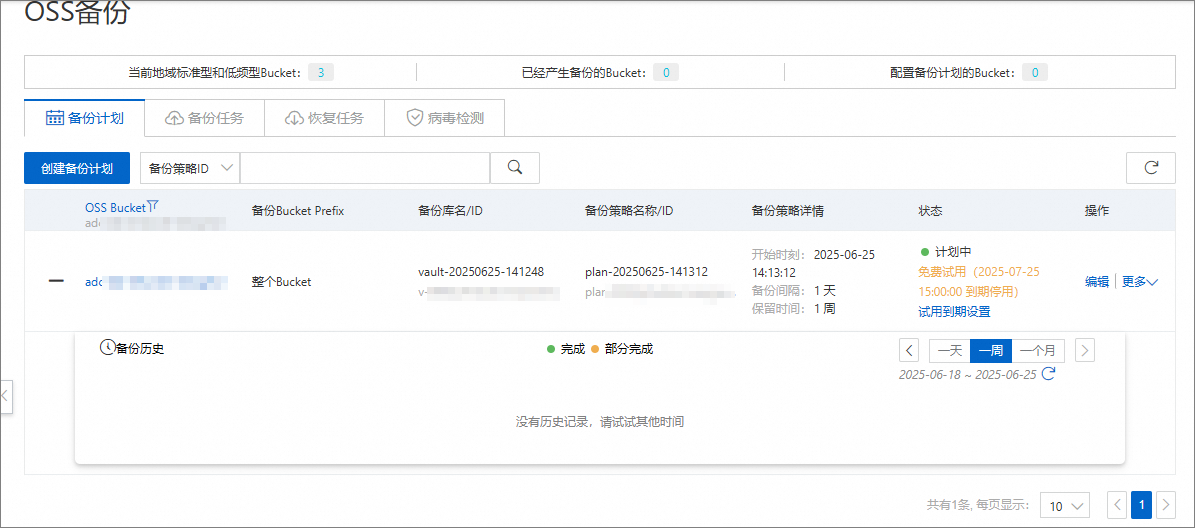Click the magnifier search button
This screenshot has height=528, width=1195.
pos(514,168)
